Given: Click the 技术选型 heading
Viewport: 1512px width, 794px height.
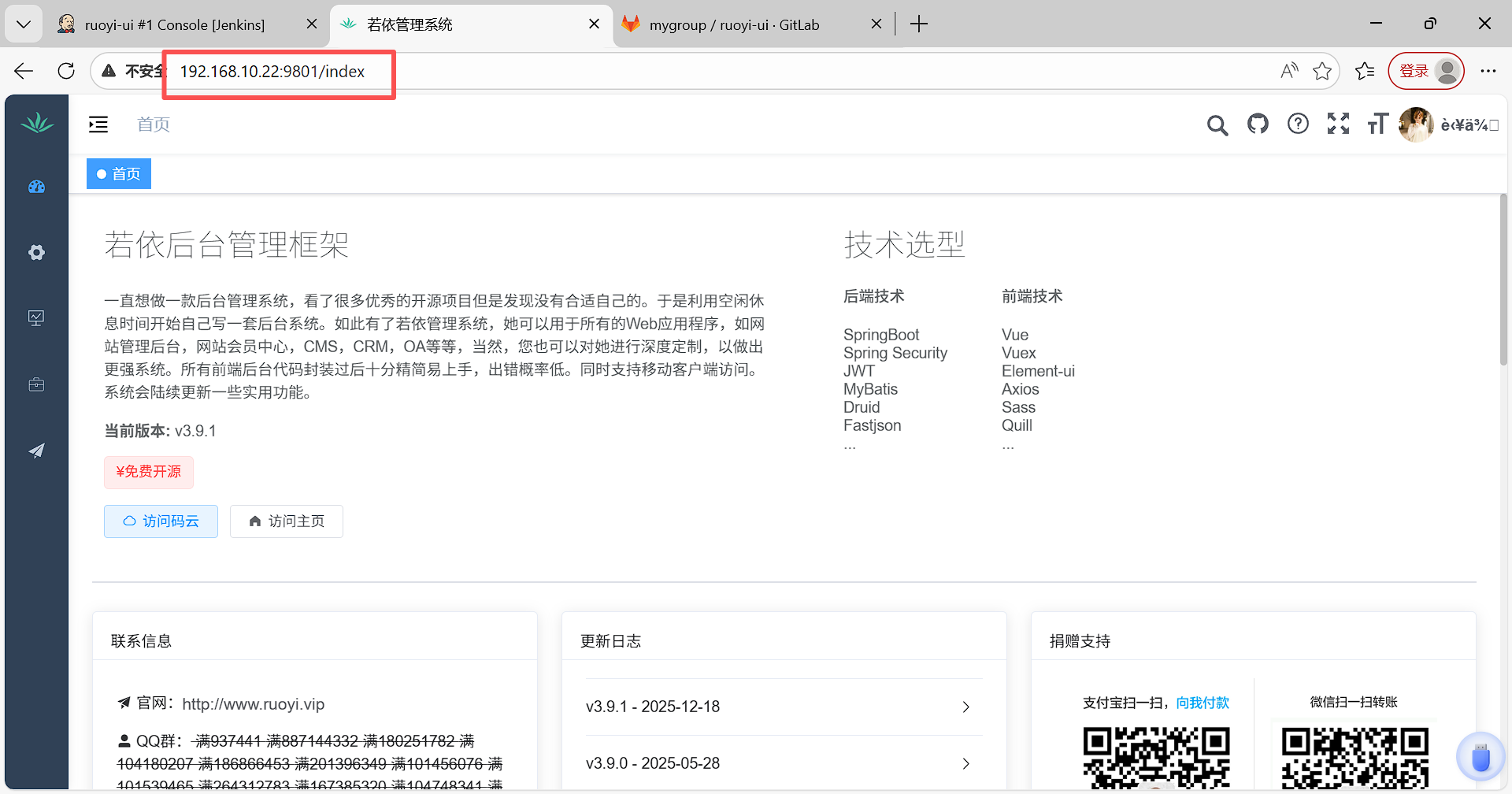Looking at the screenshot, I should click(x=904, y=244).
